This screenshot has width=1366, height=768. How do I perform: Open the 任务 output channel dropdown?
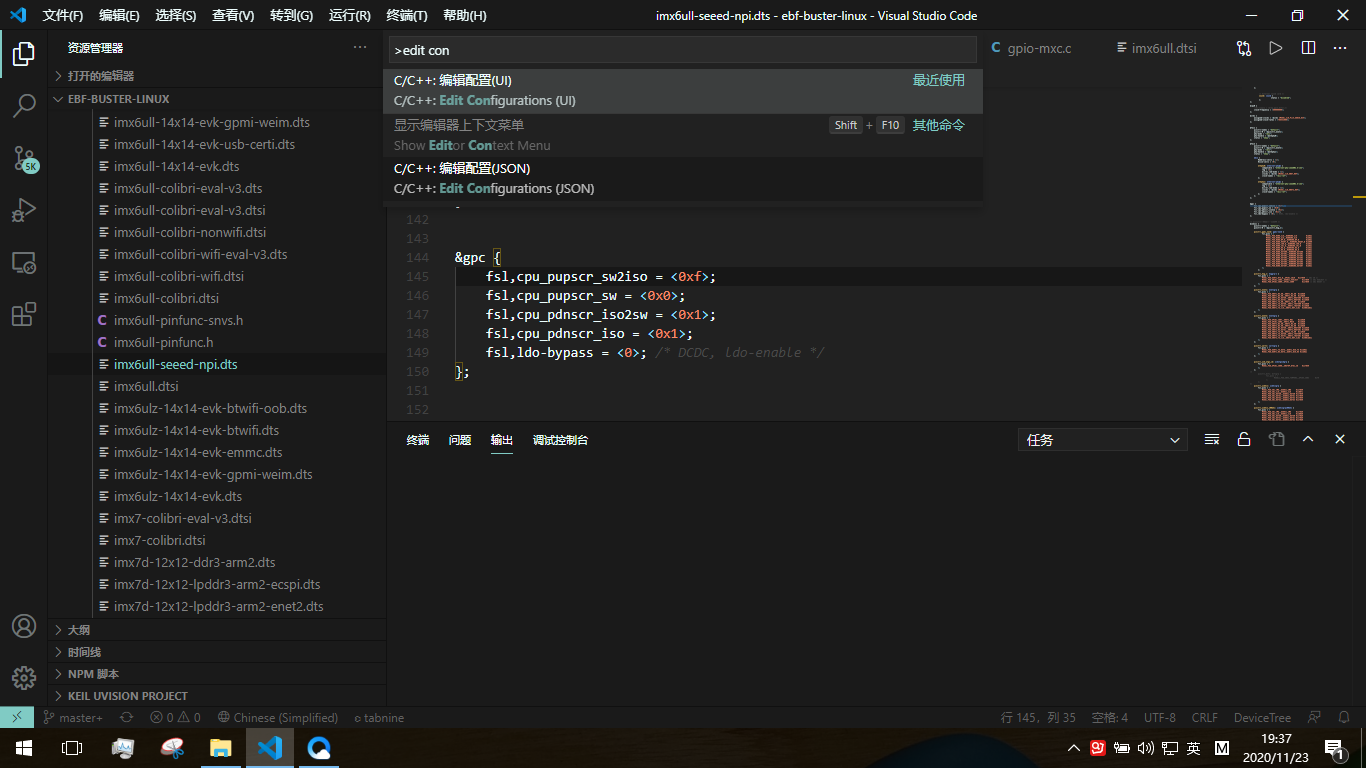pos(1102,439)
